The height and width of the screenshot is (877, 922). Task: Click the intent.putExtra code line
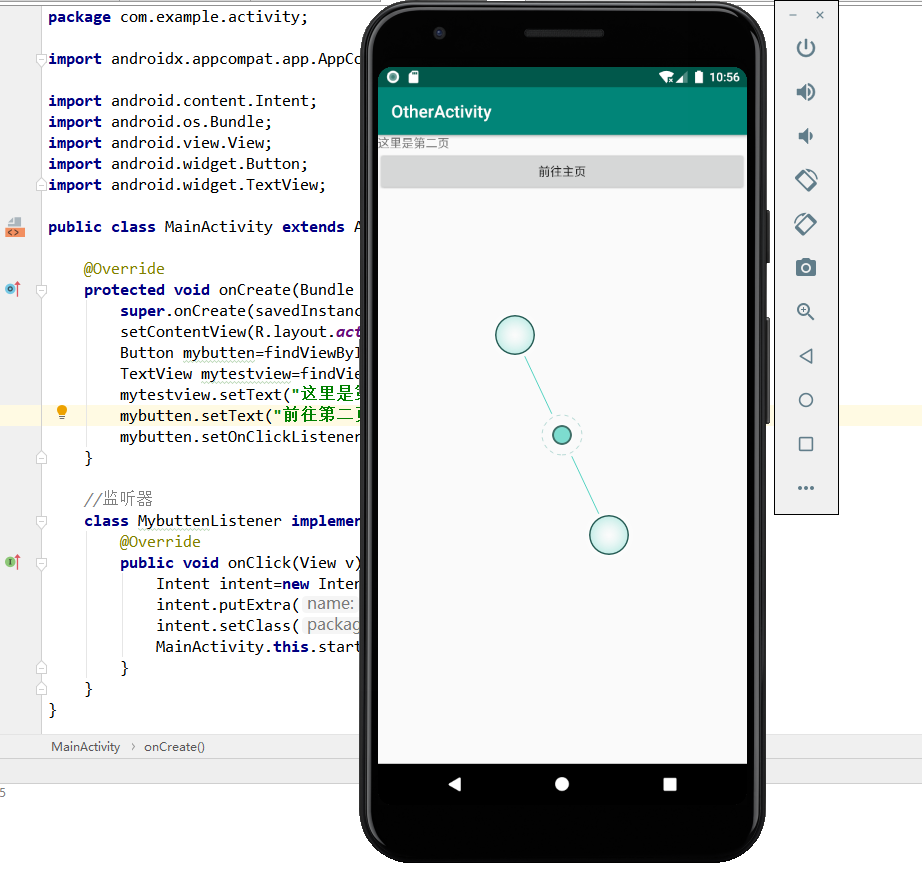click(x=258, y=605)
